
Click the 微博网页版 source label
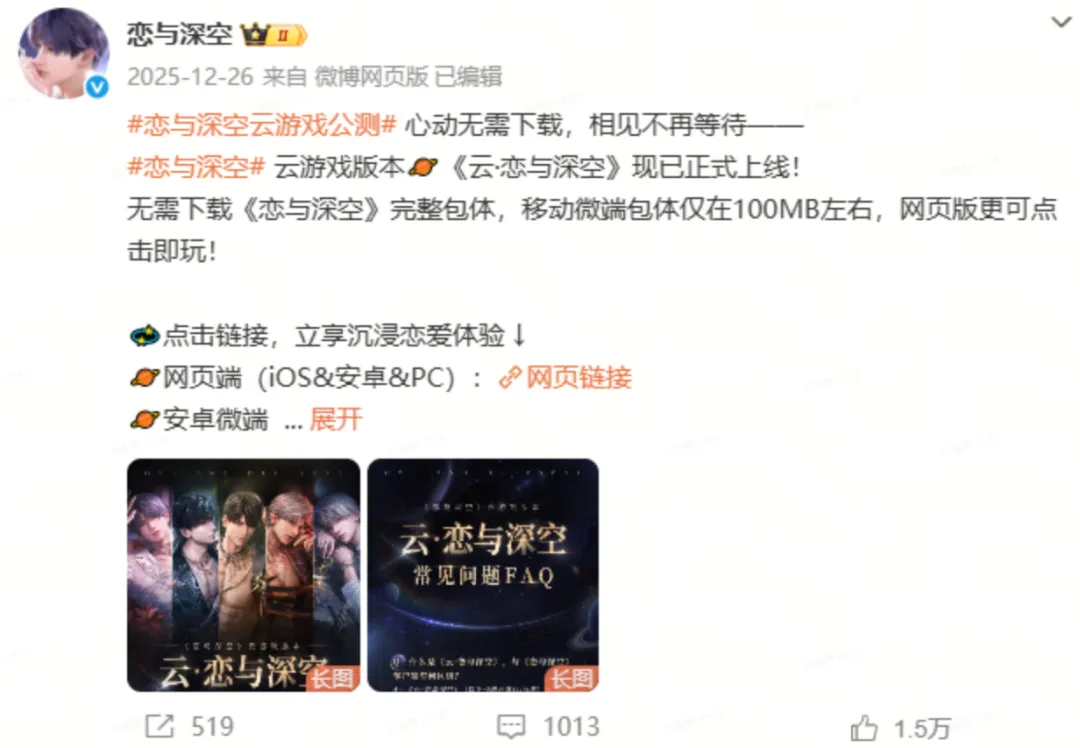click(372, 76)
